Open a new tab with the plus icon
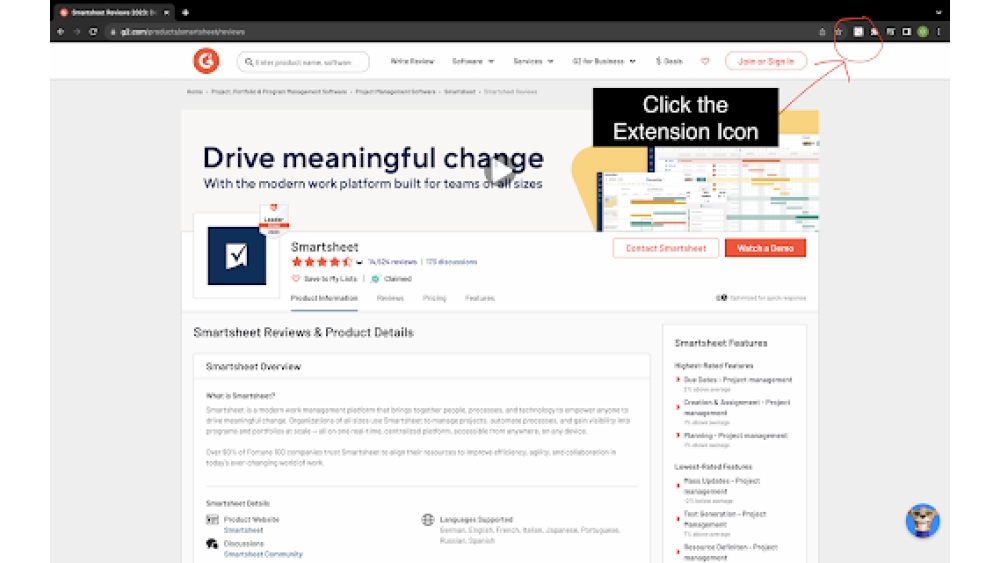The width and height of the screenshot is (1000, 563). pyautogui.click(x=186, y=12)
